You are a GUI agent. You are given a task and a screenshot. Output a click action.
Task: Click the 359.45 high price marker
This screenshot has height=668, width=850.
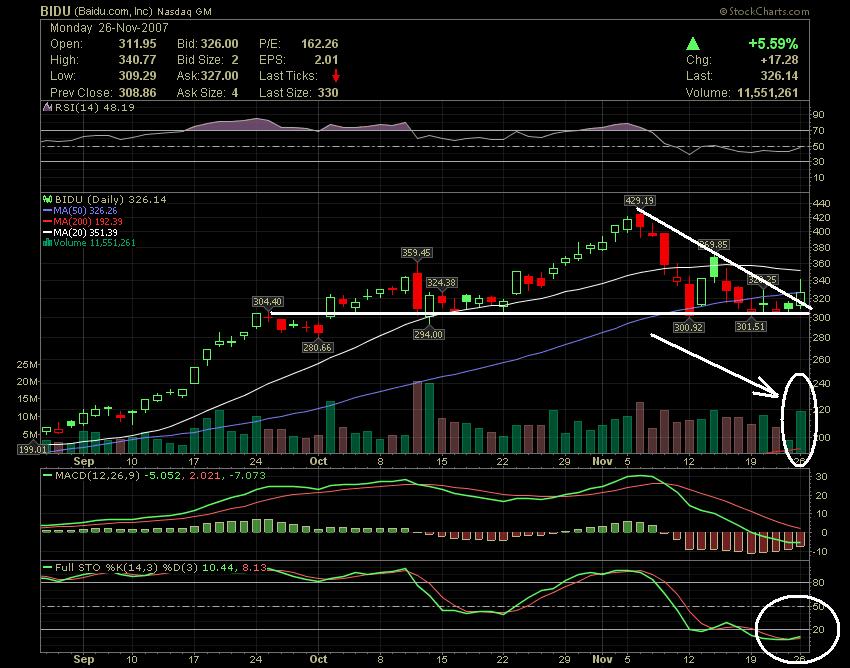[416, 253]
